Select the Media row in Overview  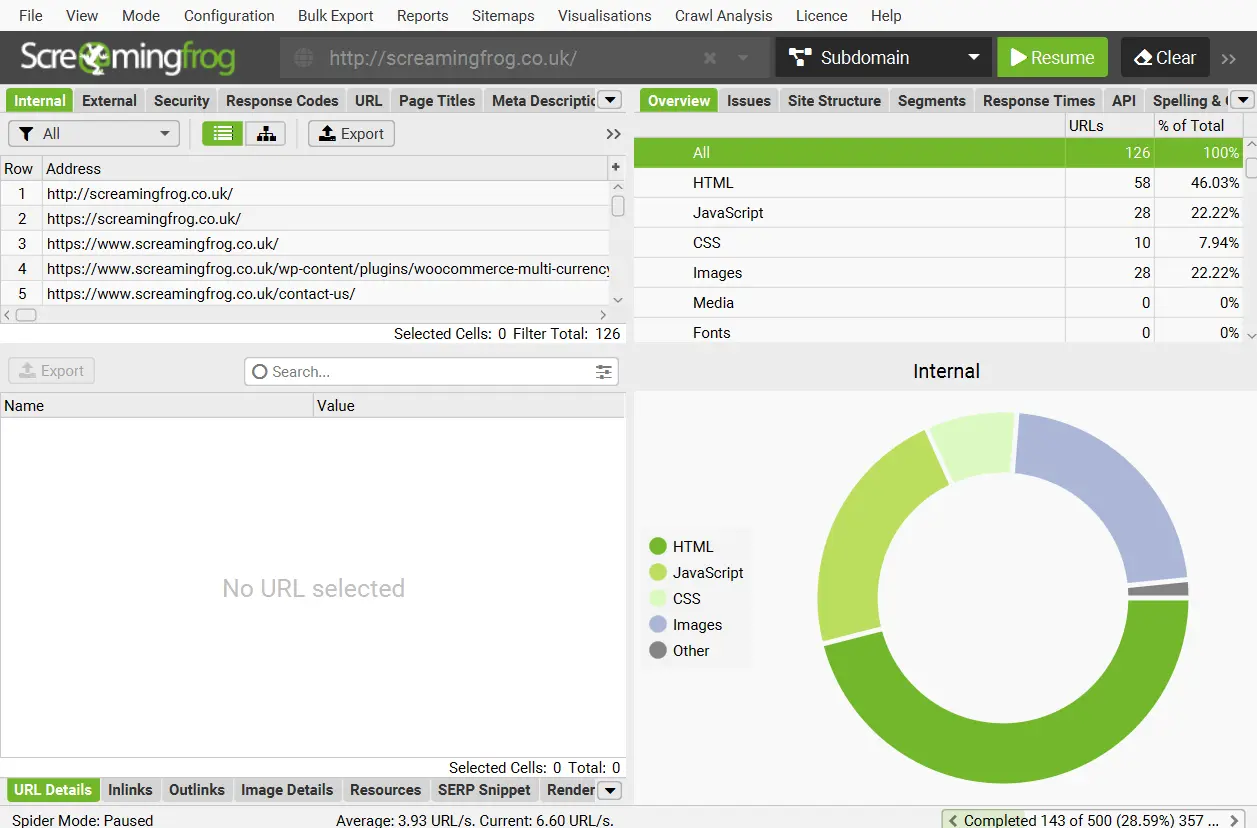click(x=938, y=303)
